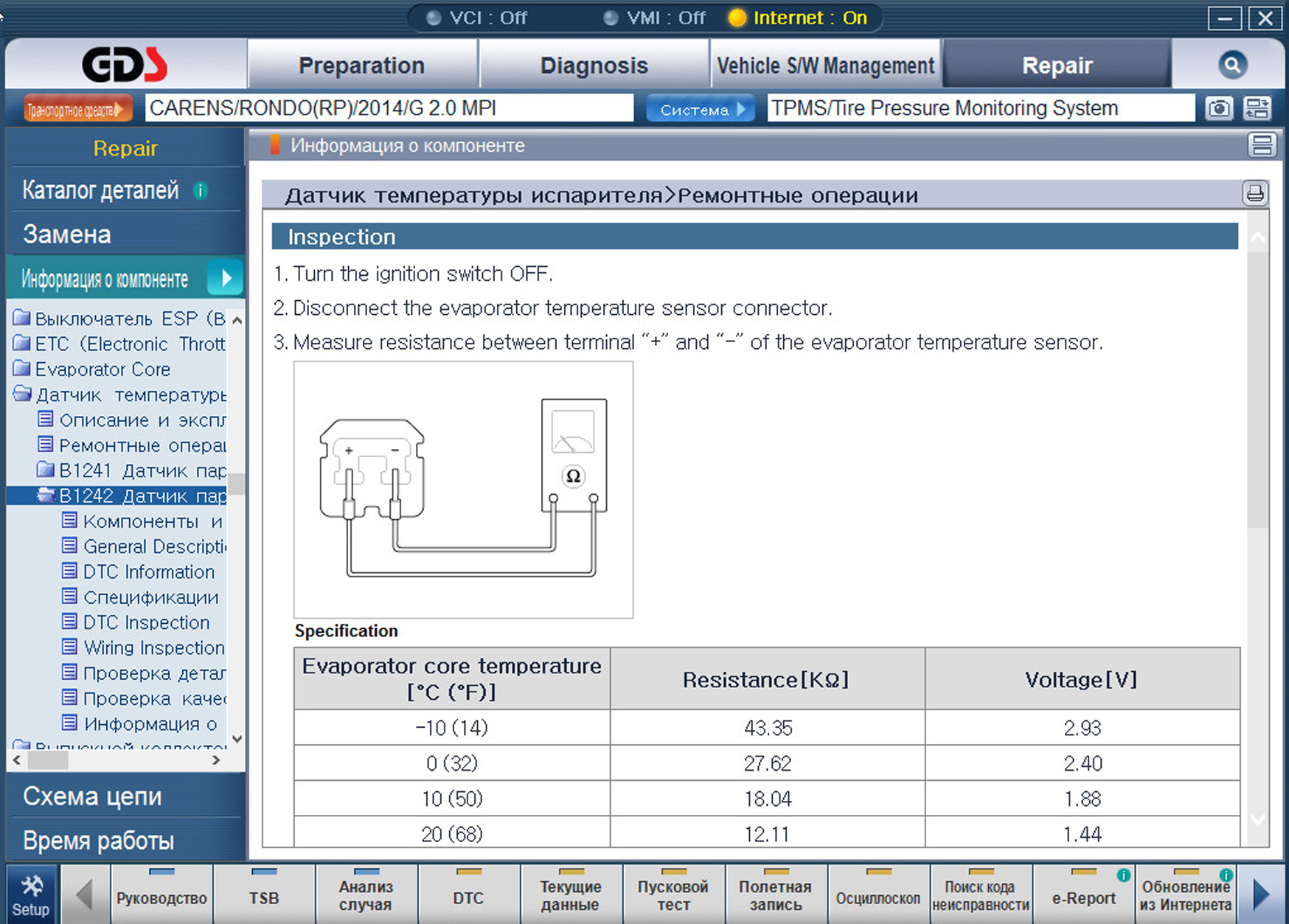
Task: Click the panel layout icon beside camera
Action: 1257,109
